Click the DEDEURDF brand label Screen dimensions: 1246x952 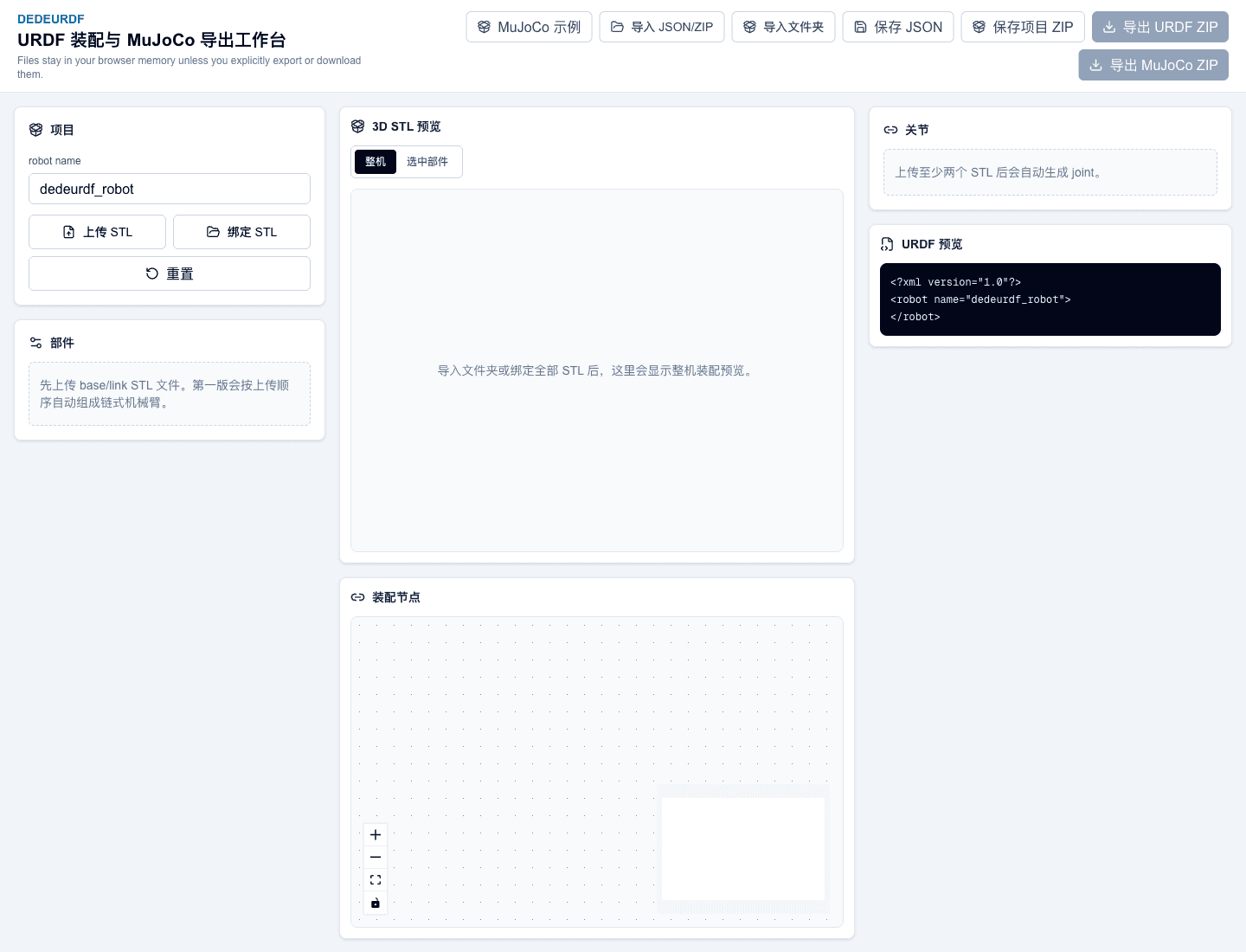click(x=51, y=19)
